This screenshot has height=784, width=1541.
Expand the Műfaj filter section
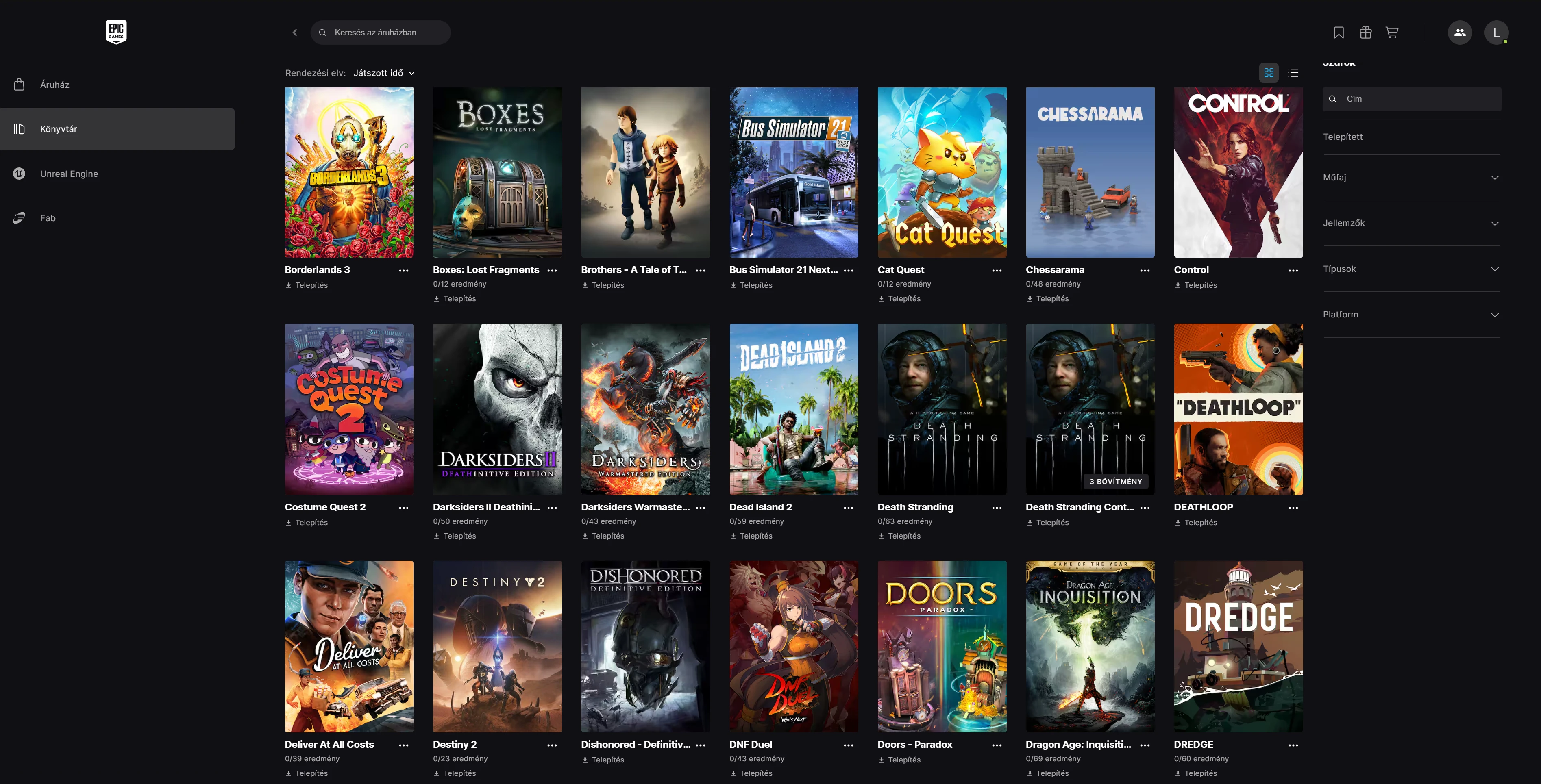point(1410,178)
